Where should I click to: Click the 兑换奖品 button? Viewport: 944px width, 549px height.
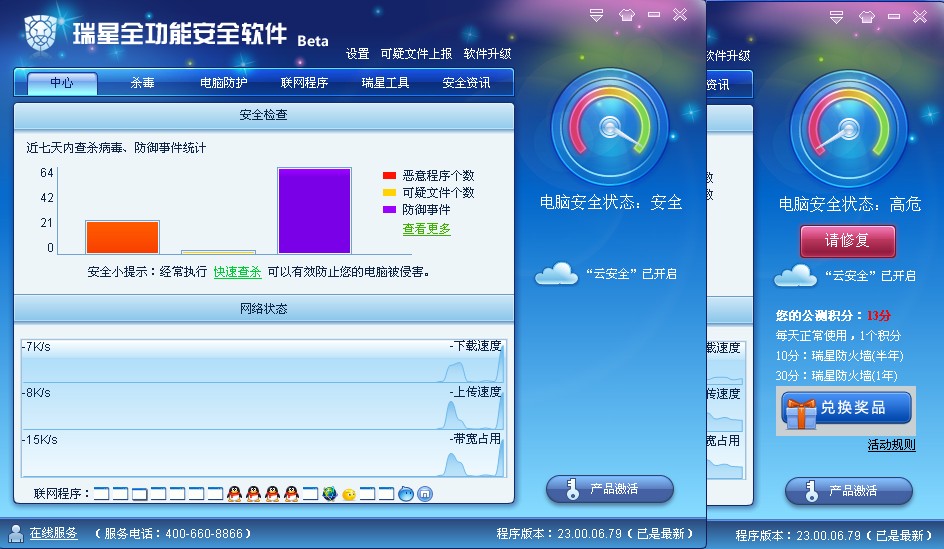point(846,409)
